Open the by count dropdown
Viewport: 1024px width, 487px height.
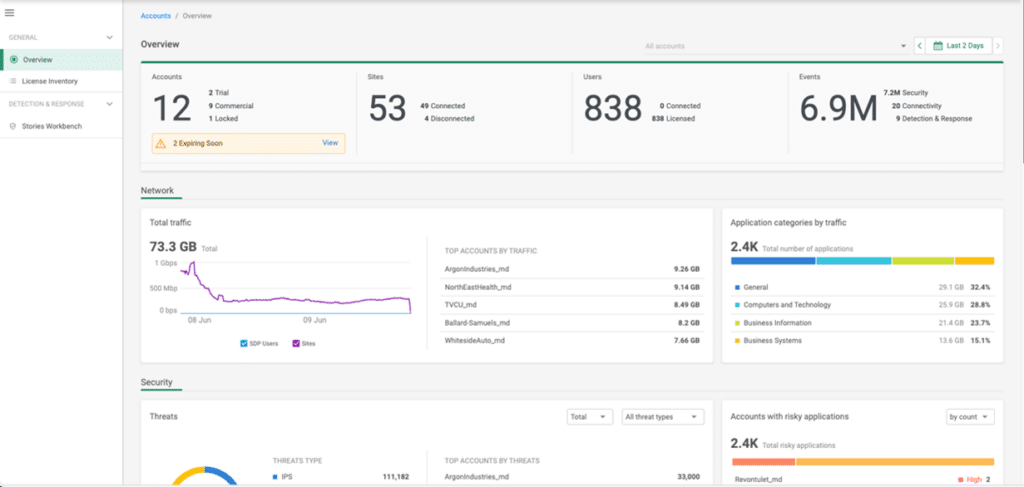click(970, 416)
